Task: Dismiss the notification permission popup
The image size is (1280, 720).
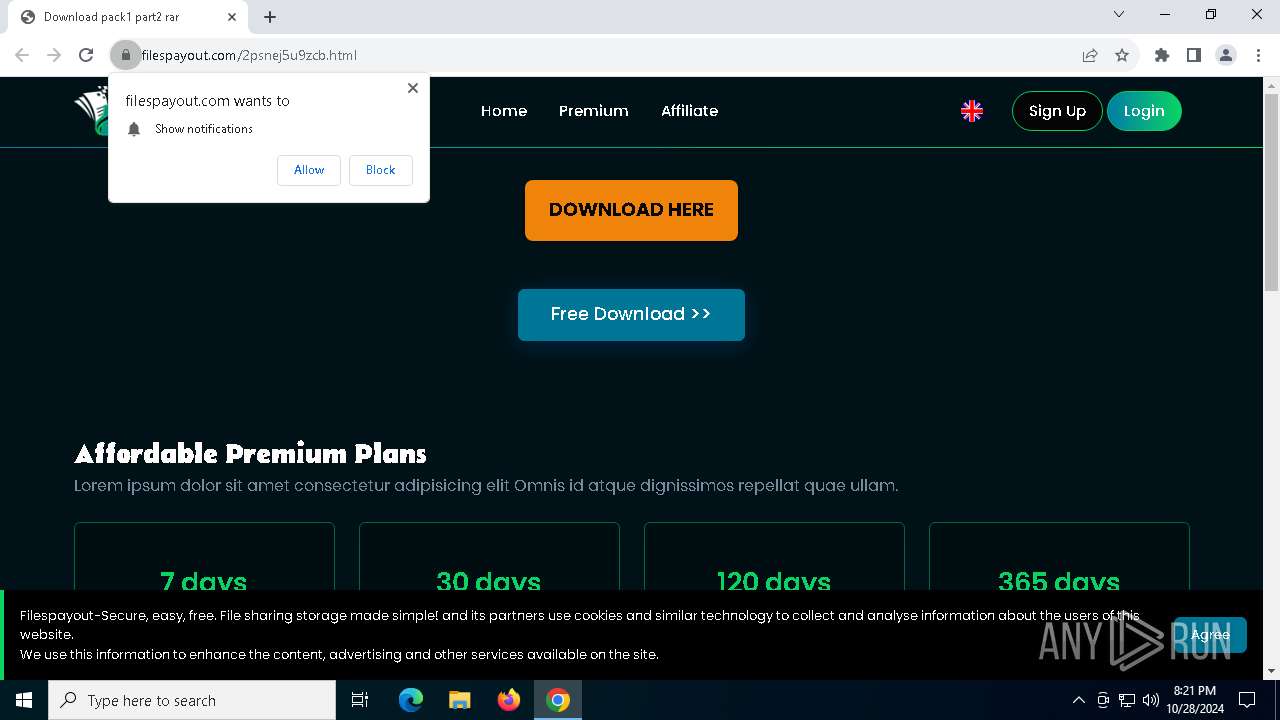Action: click(x=413, y=88)
